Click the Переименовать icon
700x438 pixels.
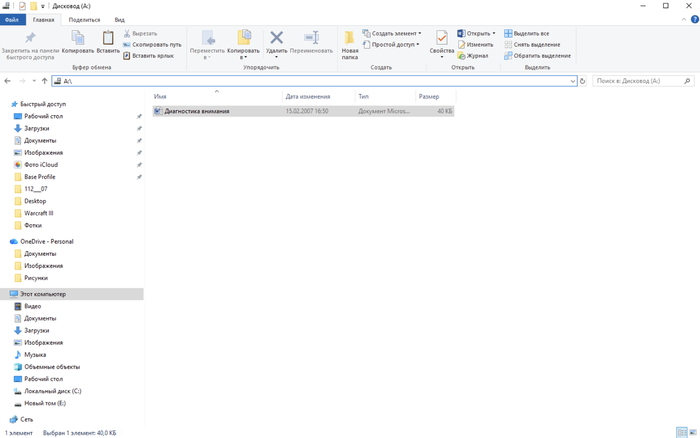(311, 38)
